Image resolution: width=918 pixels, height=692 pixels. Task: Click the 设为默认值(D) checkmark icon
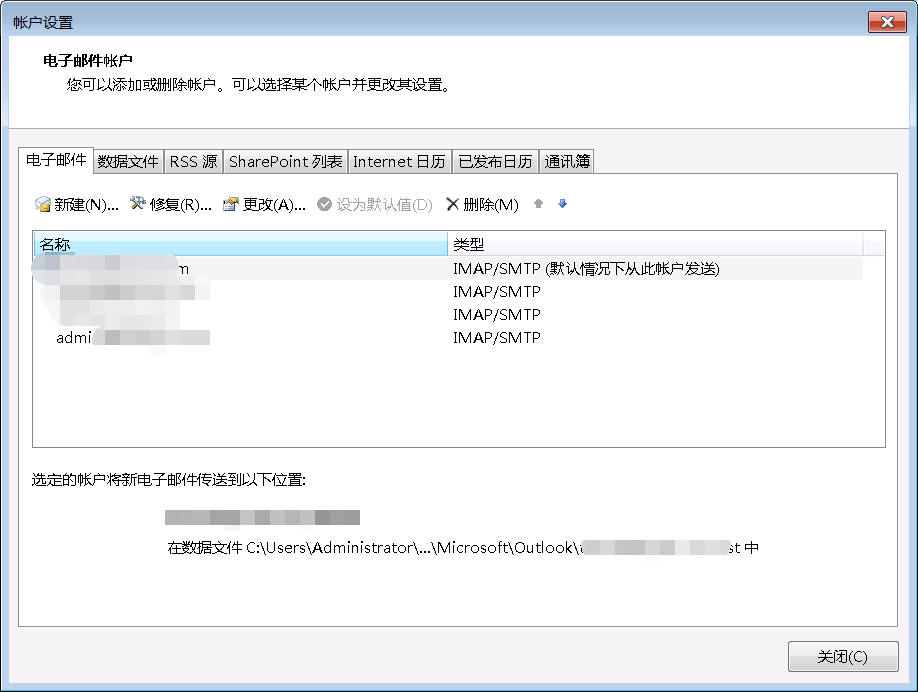(324, 204)
